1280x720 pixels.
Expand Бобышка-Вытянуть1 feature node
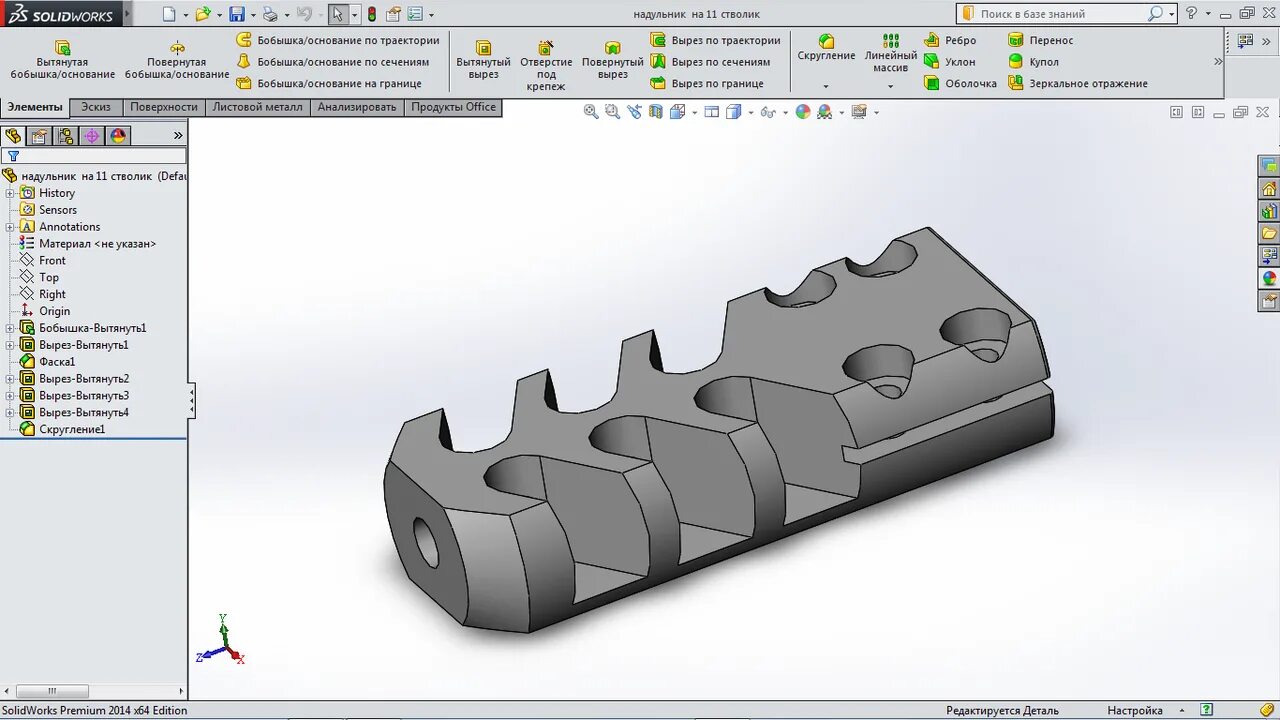[10, 328]
